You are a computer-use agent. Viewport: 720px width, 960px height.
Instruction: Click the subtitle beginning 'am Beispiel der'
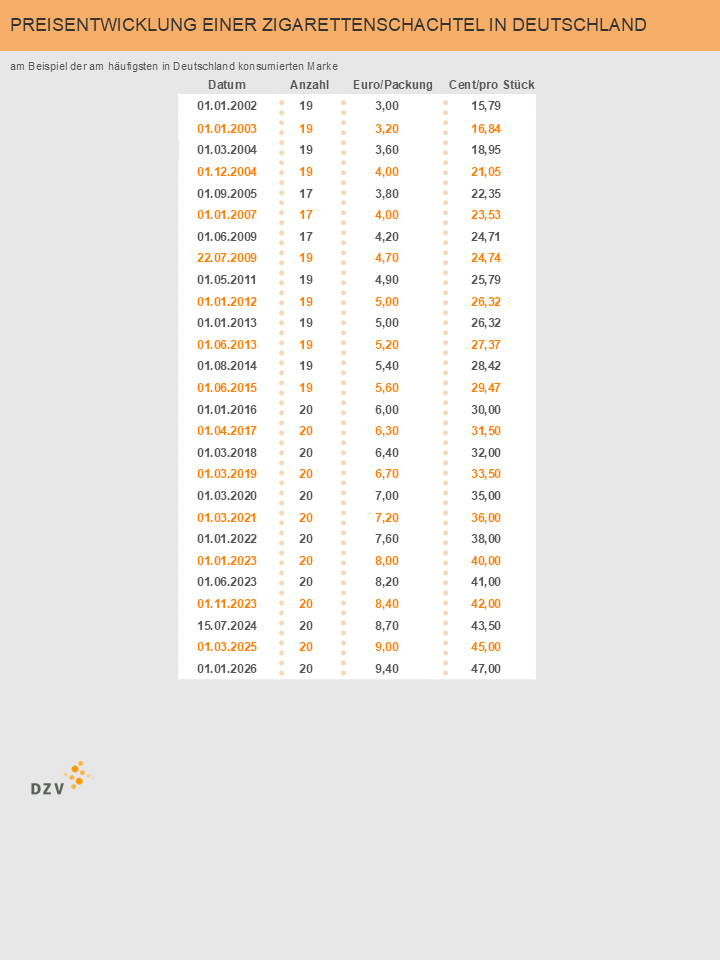point(174,67)
